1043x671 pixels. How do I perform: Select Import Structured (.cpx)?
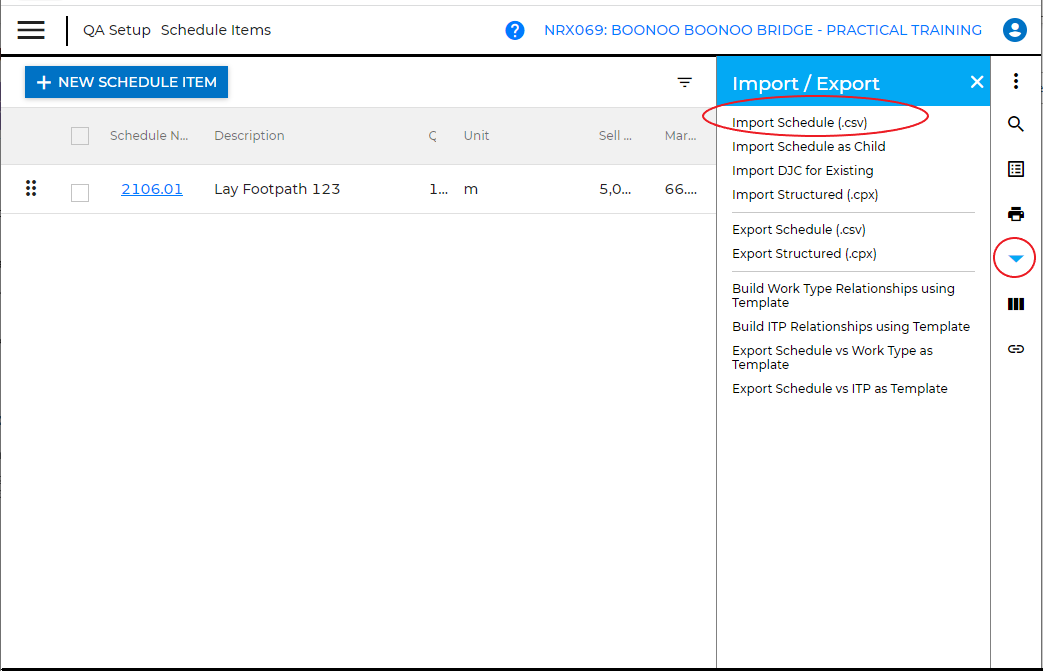pos(805,194)
